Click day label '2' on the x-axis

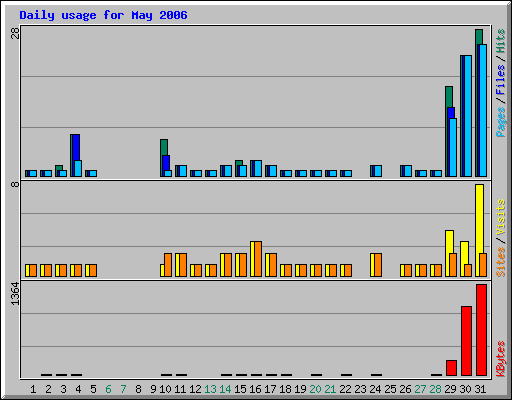pyautogui.click(x=48, y=389)
